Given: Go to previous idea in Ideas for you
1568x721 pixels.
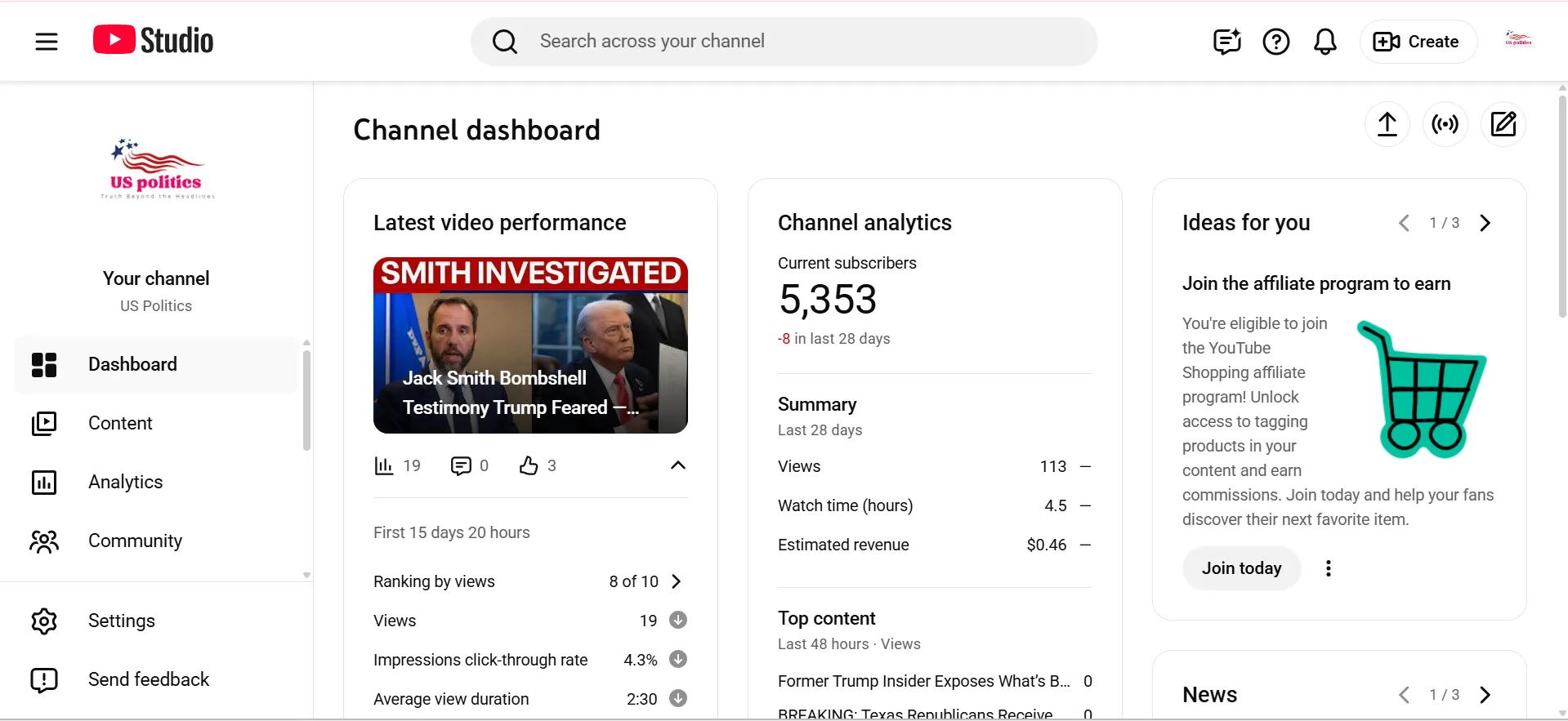Looking at the screenshot, I should click(x=1404, y=223).
